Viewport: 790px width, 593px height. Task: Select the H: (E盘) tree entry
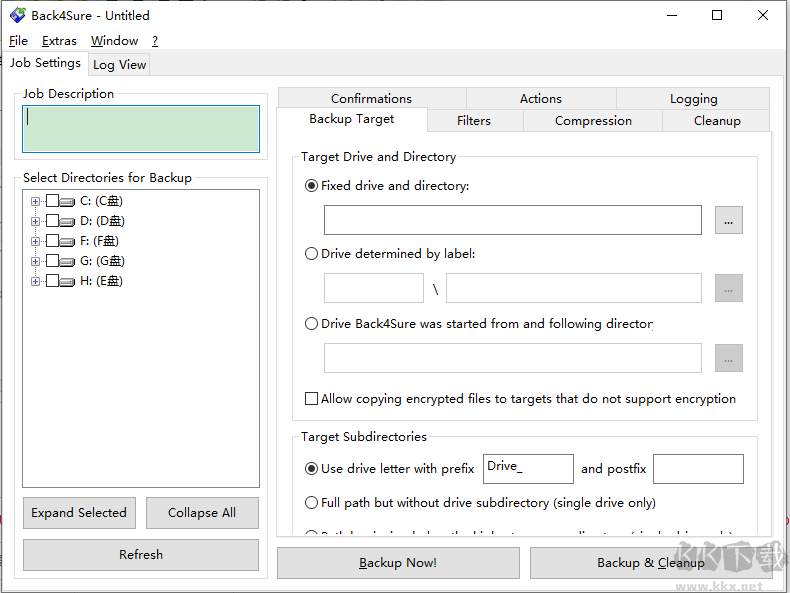[x=101, y=281]
